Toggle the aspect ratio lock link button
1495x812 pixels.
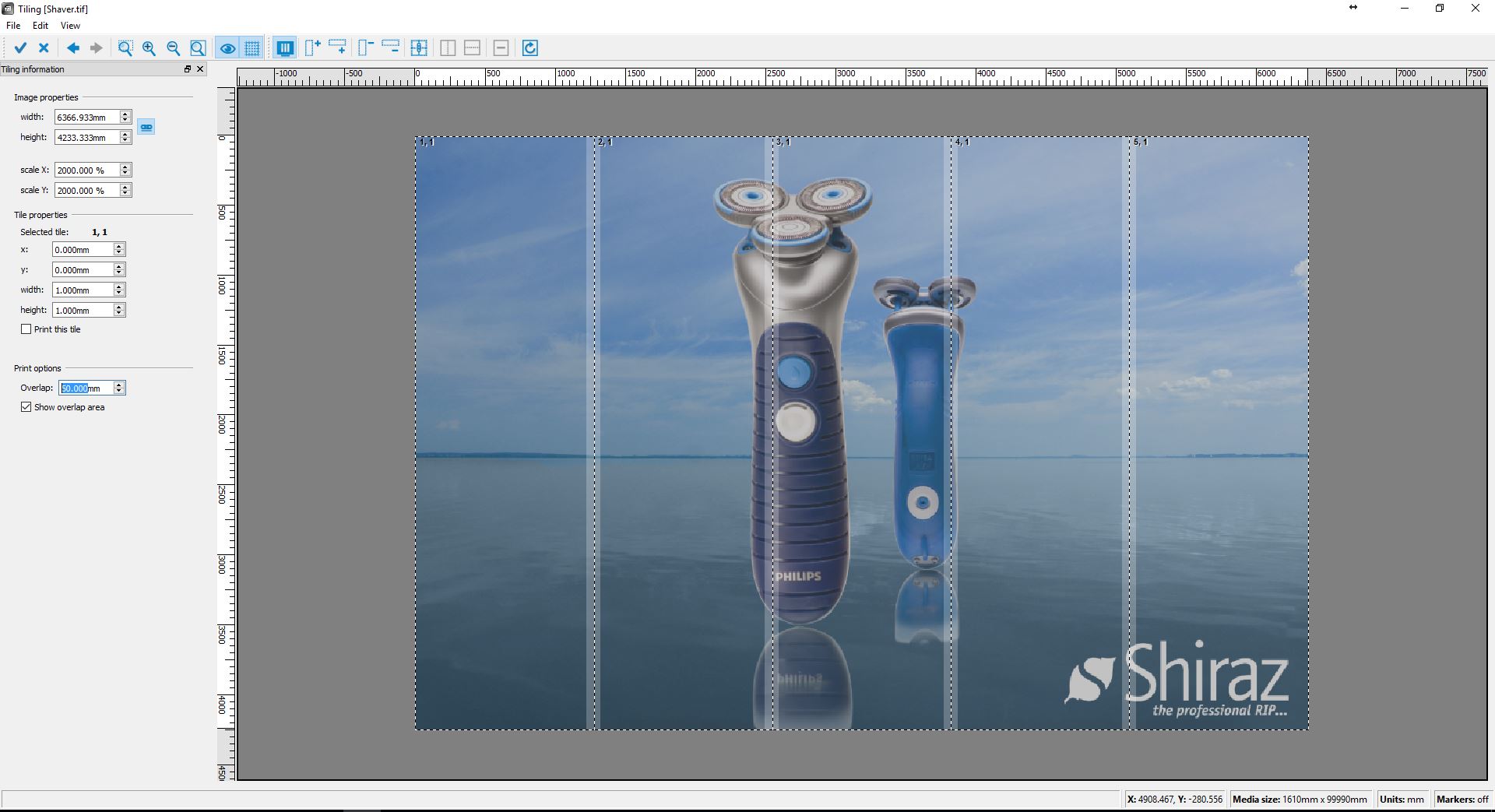point(146,127)
